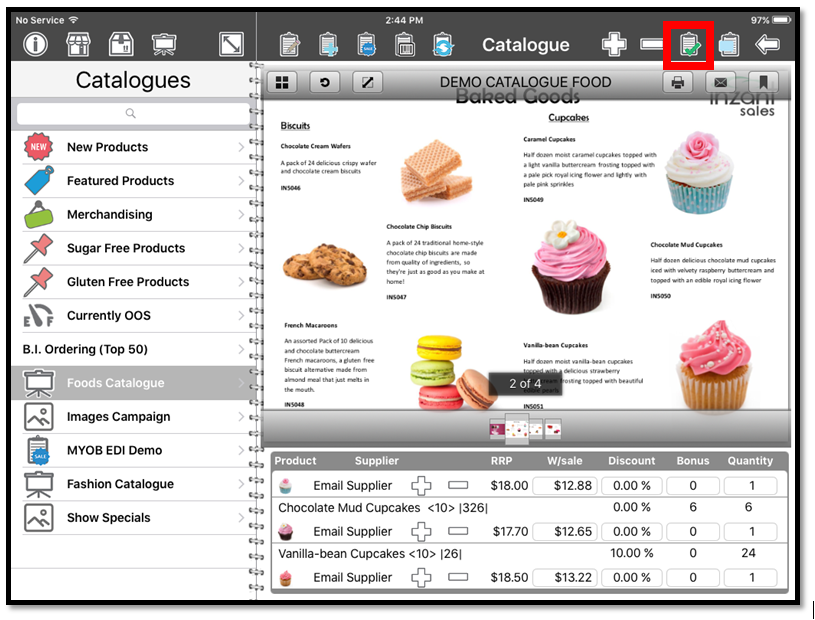Tap the clipboard with plus icon

[x=328, y=45]
